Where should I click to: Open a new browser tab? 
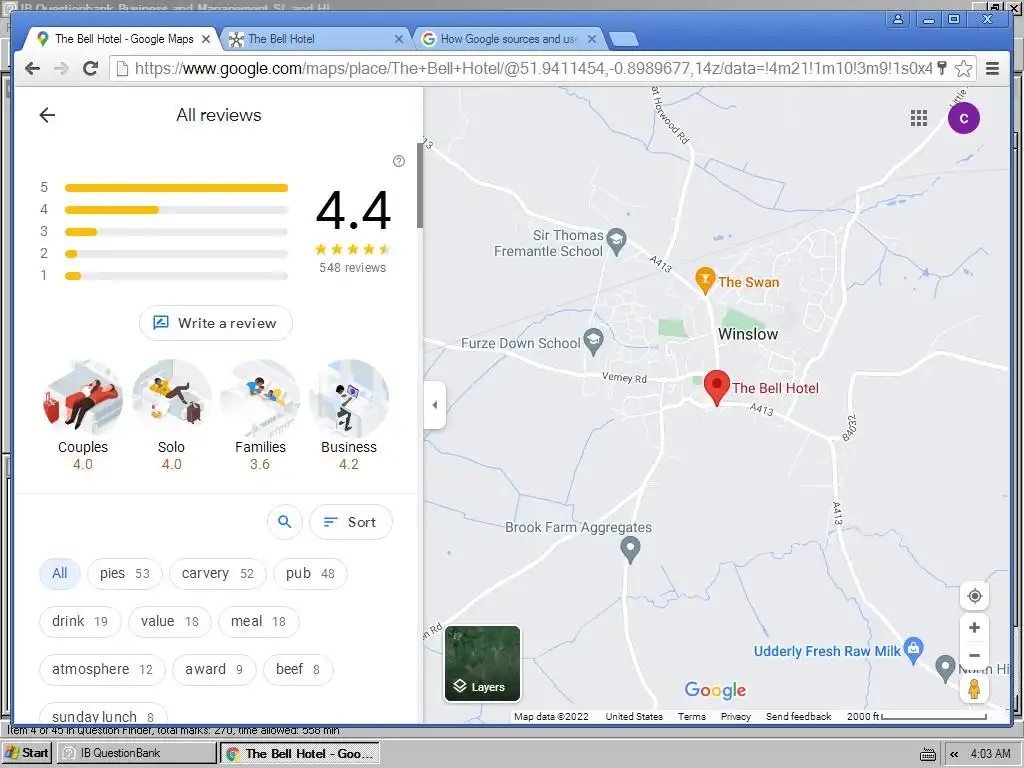click(x=624, y=39)
